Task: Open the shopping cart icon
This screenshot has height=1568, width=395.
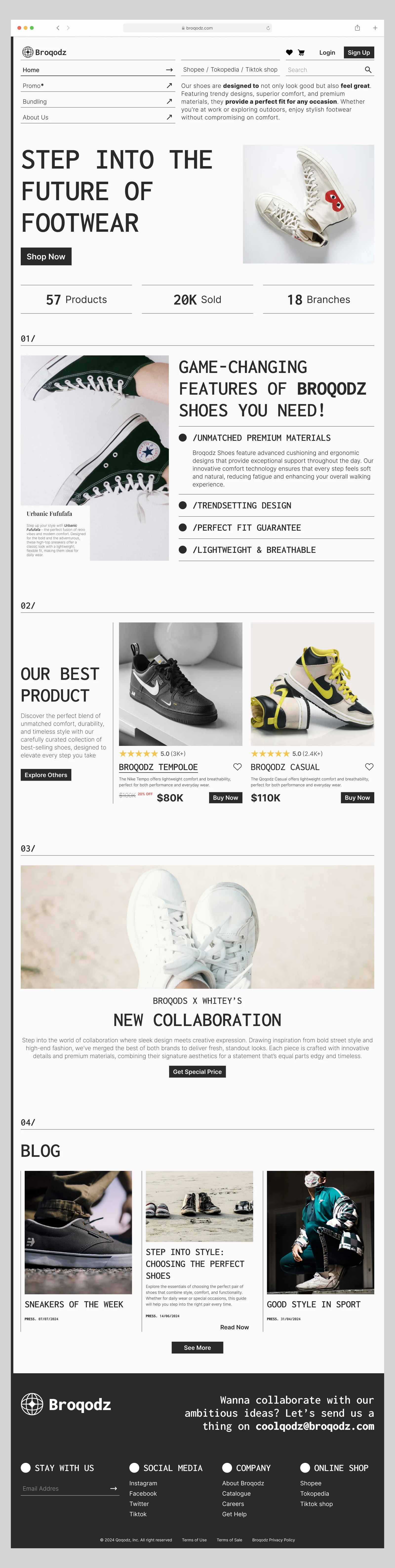Action: click(x=301, y=52)
